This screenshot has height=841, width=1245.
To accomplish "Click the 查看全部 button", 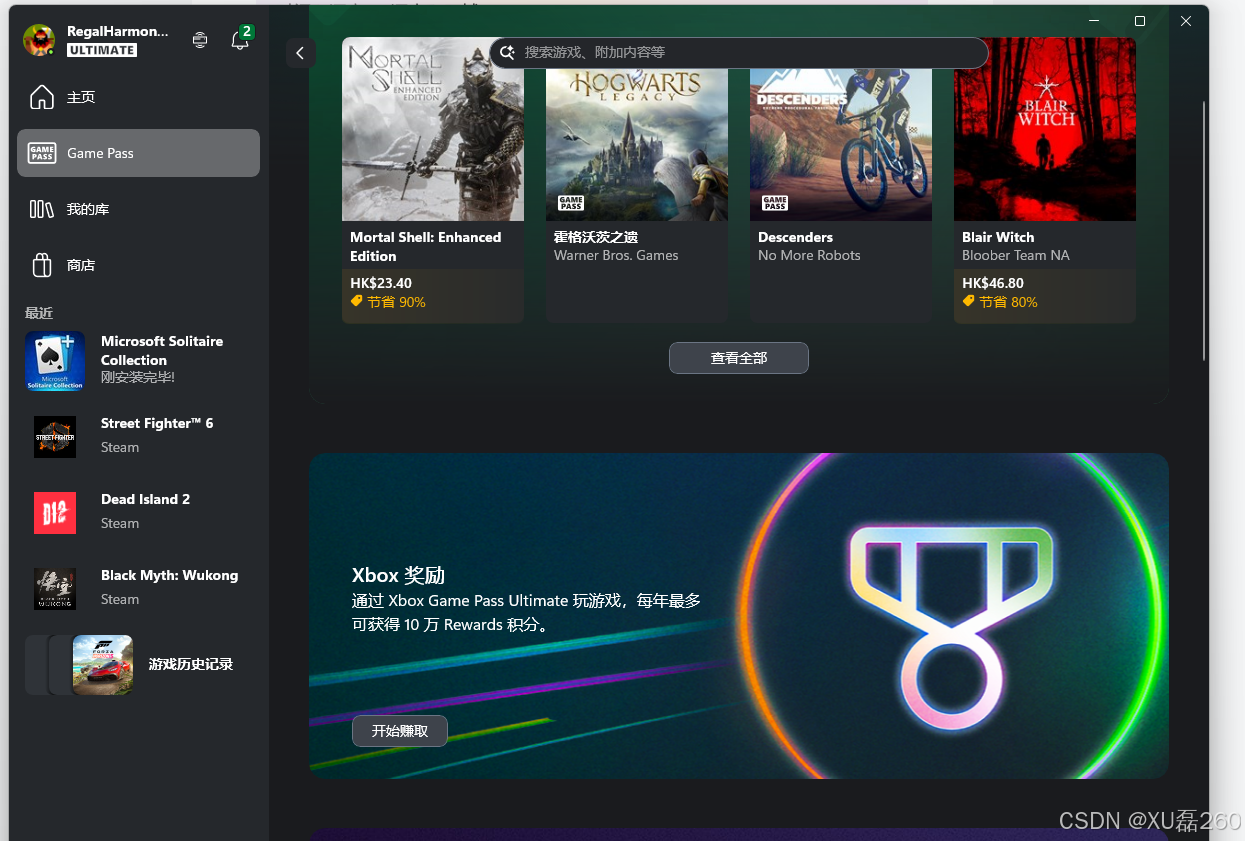I will tap(739, 358).
